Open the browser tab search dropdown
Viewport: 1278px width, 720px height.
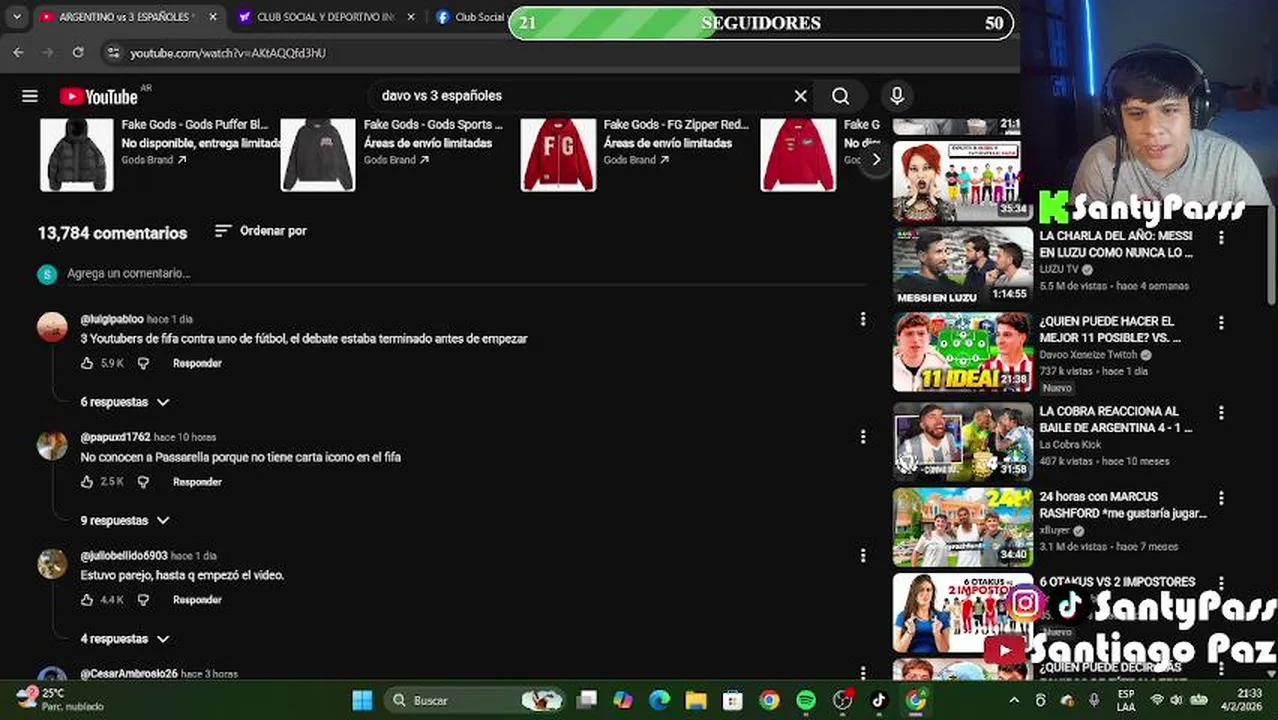pyautogui.click(x=17, y=17)
